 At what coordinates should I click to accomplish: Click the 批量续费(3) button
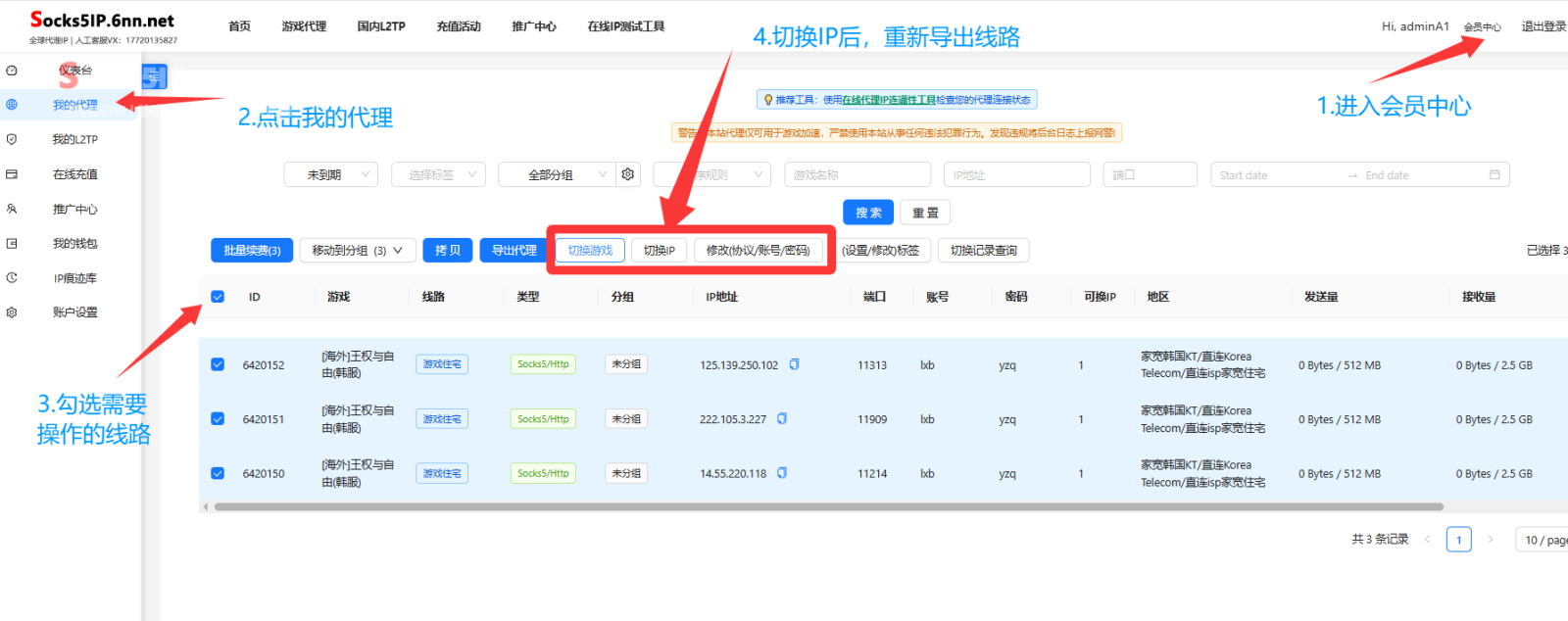click(252, 251)
